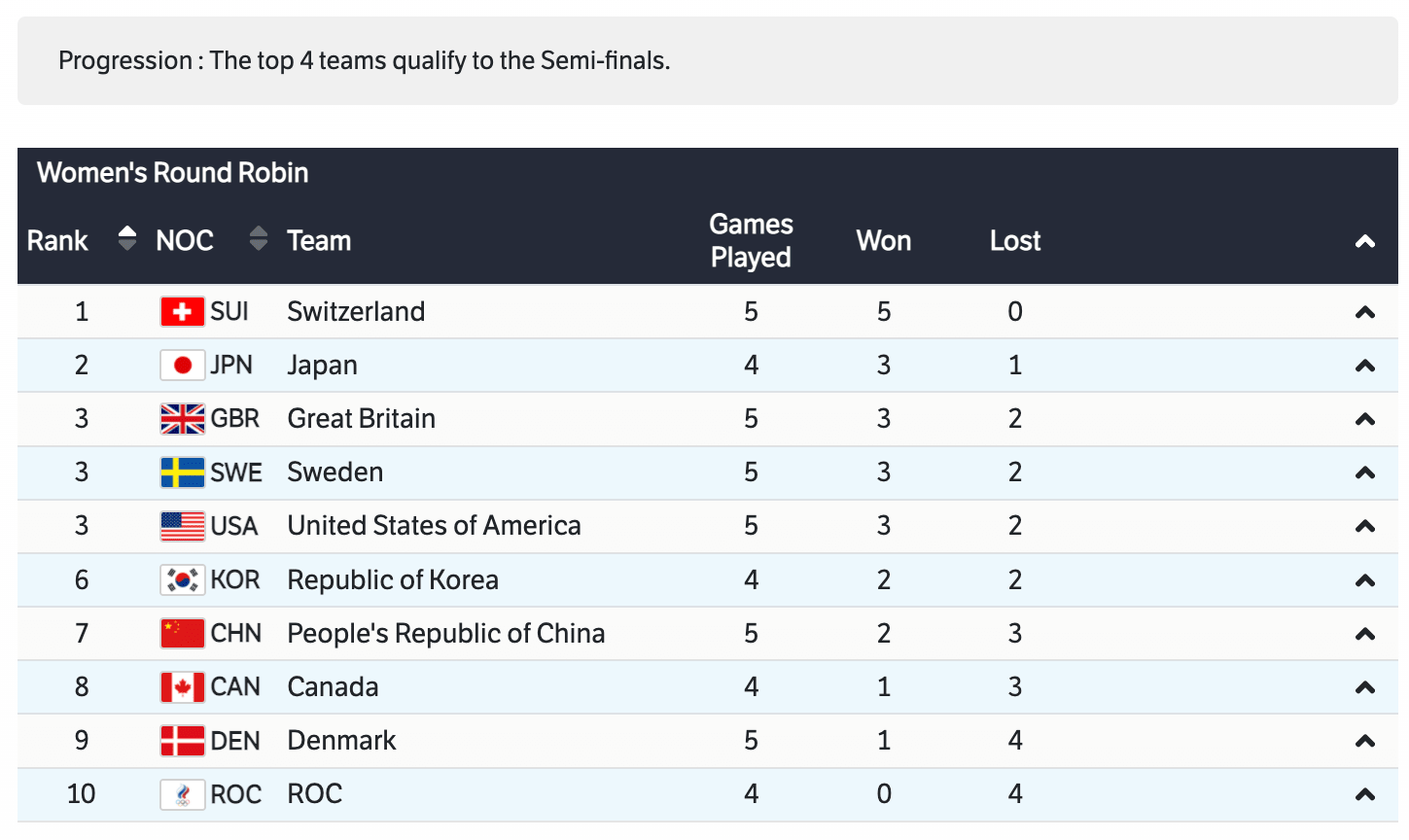Open the Sweden team name
The image size is (1409, 840).
tap(335, 472)
